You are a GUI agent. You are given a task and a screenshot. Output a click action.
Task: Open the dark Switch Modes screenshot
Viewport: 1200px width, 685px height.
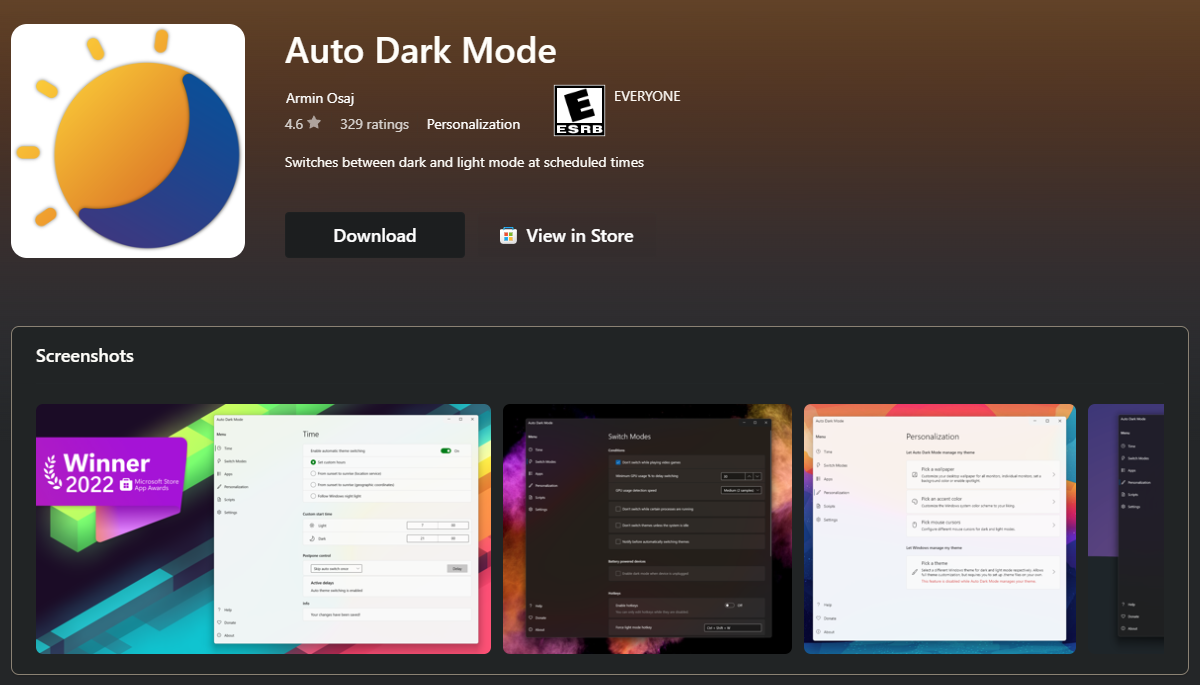(x=647, y=529)
